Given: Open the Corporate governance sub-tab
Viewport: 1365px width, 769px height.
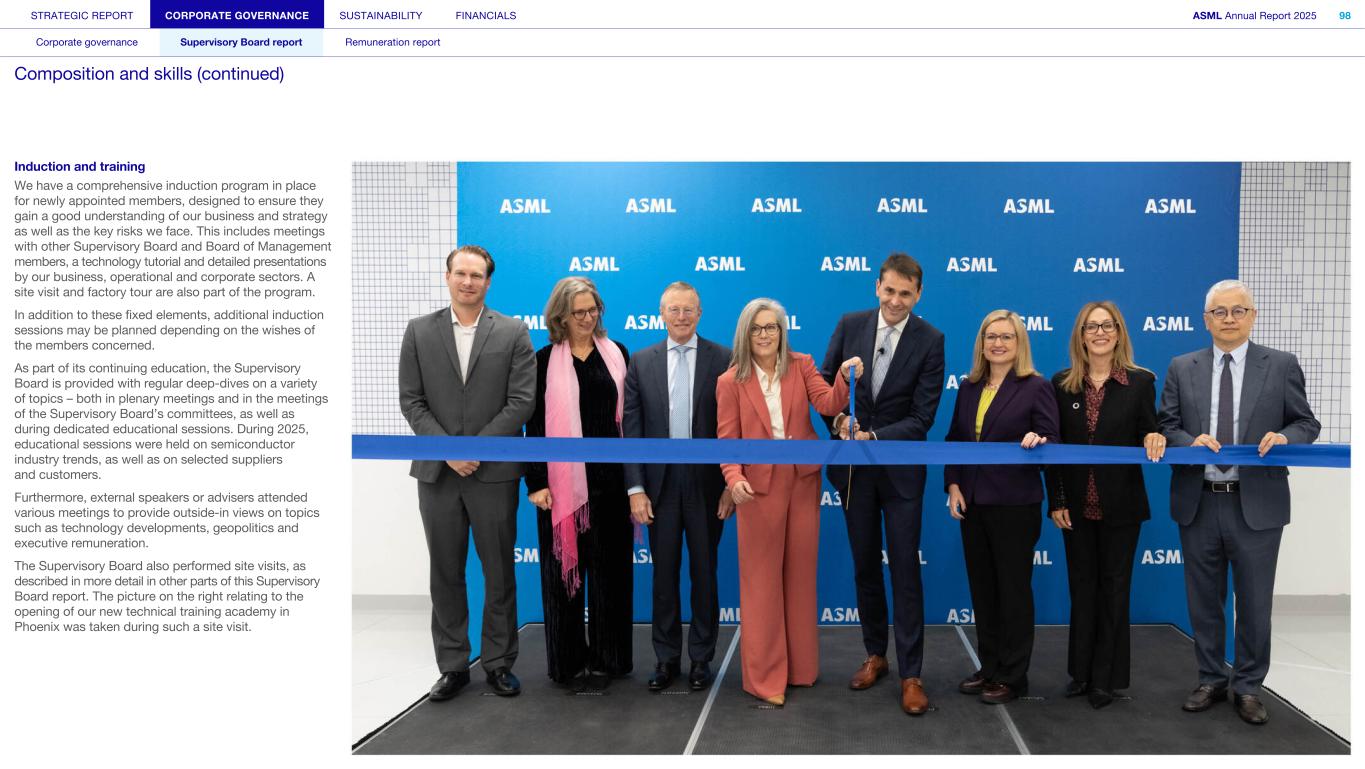Looking at the screenshot, I should point(87,42).
